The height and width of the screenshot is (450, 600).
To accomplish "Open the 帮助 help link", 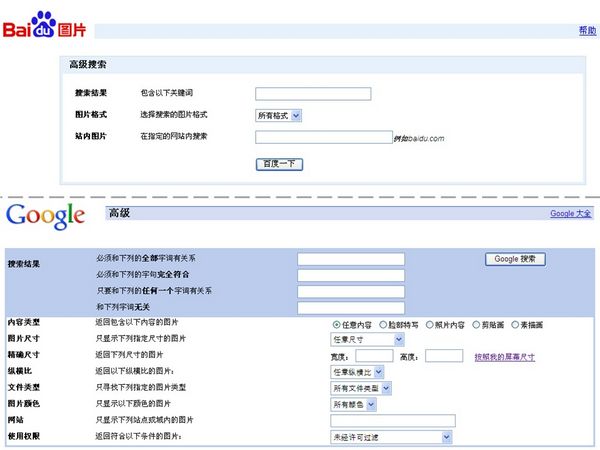I will point(587,31).
